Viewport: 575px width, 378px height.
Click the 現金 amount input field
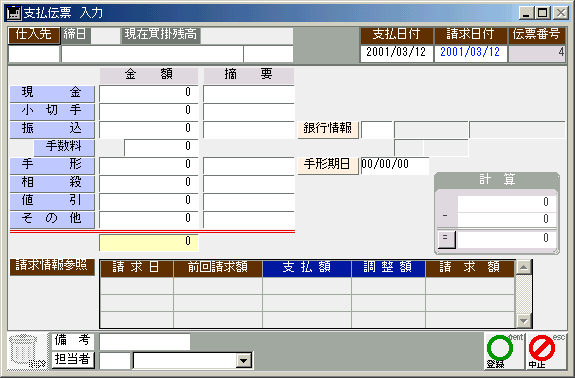149,93
